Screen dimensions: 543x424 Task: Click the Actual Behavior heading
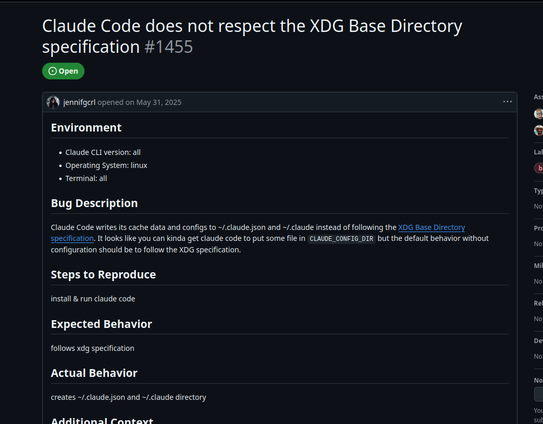click(94, 373)
